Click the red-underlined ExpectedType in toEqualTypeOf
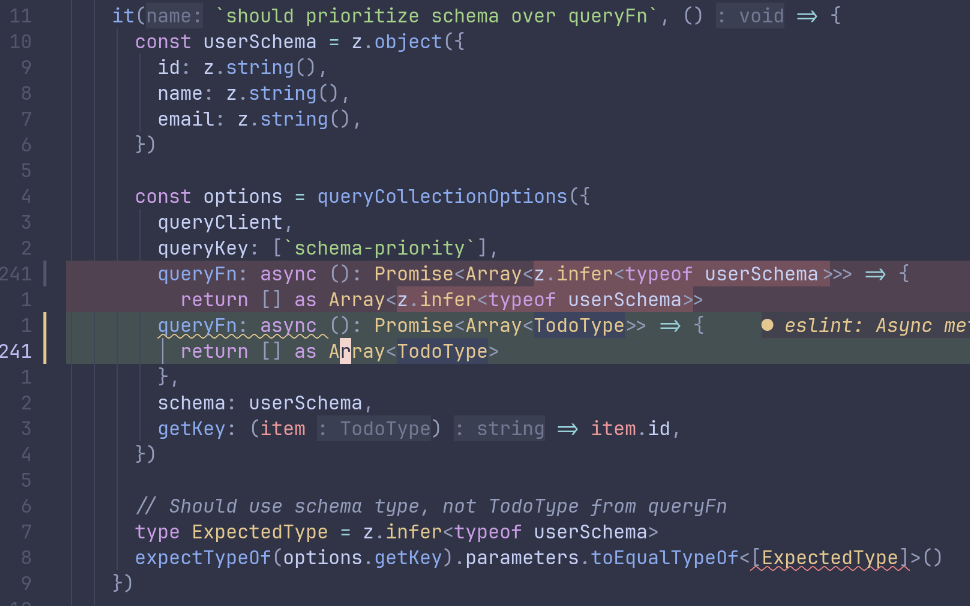 pyautogui.click(x=830, y=558)
